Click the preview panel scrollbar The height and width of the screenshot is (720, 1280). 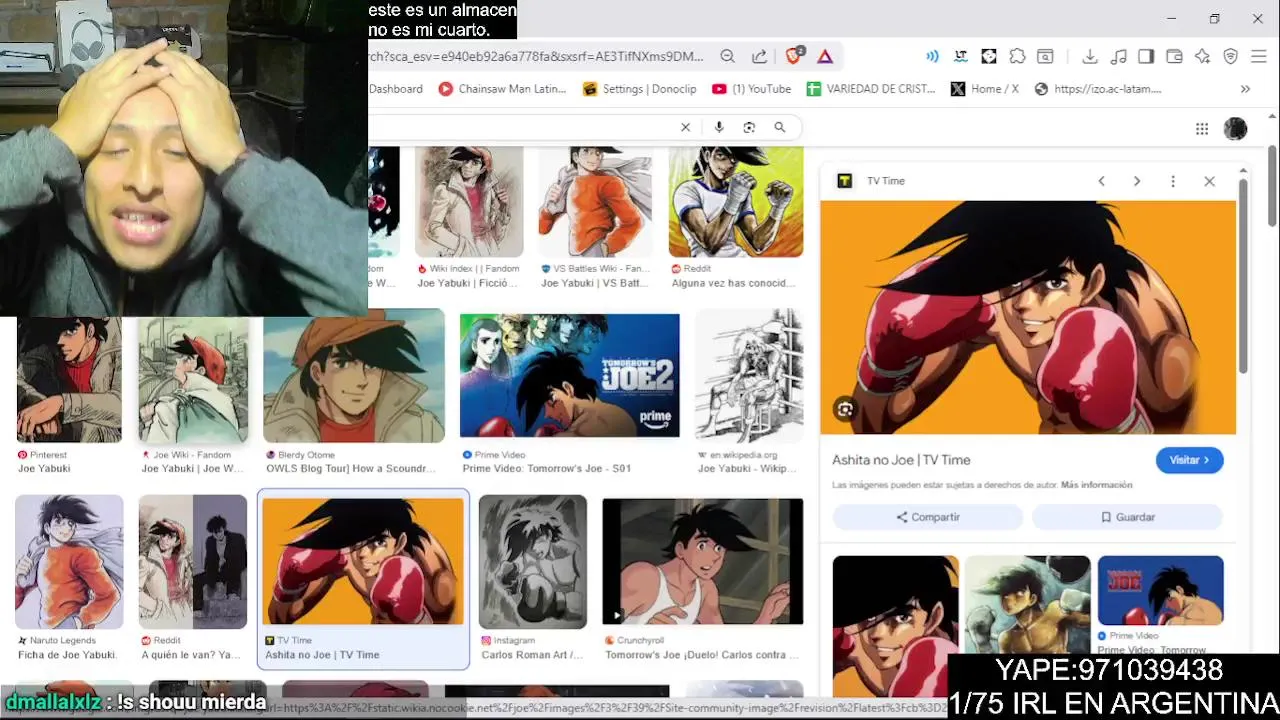pos(1243,275)
